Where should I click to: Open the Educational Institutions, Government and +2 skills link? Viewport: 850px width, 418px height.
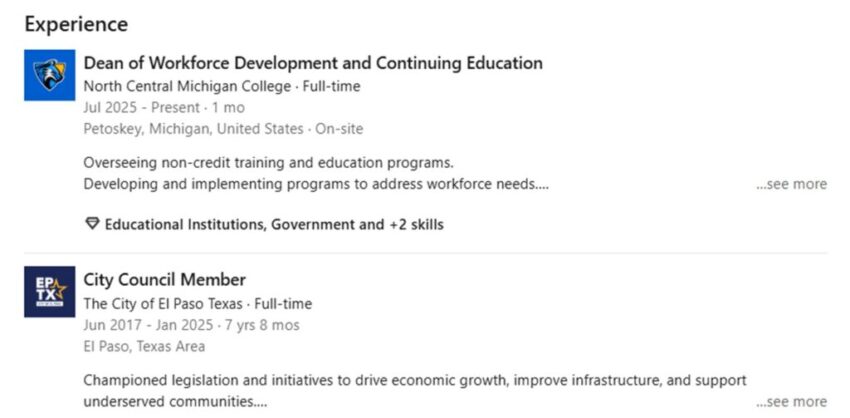274,225
